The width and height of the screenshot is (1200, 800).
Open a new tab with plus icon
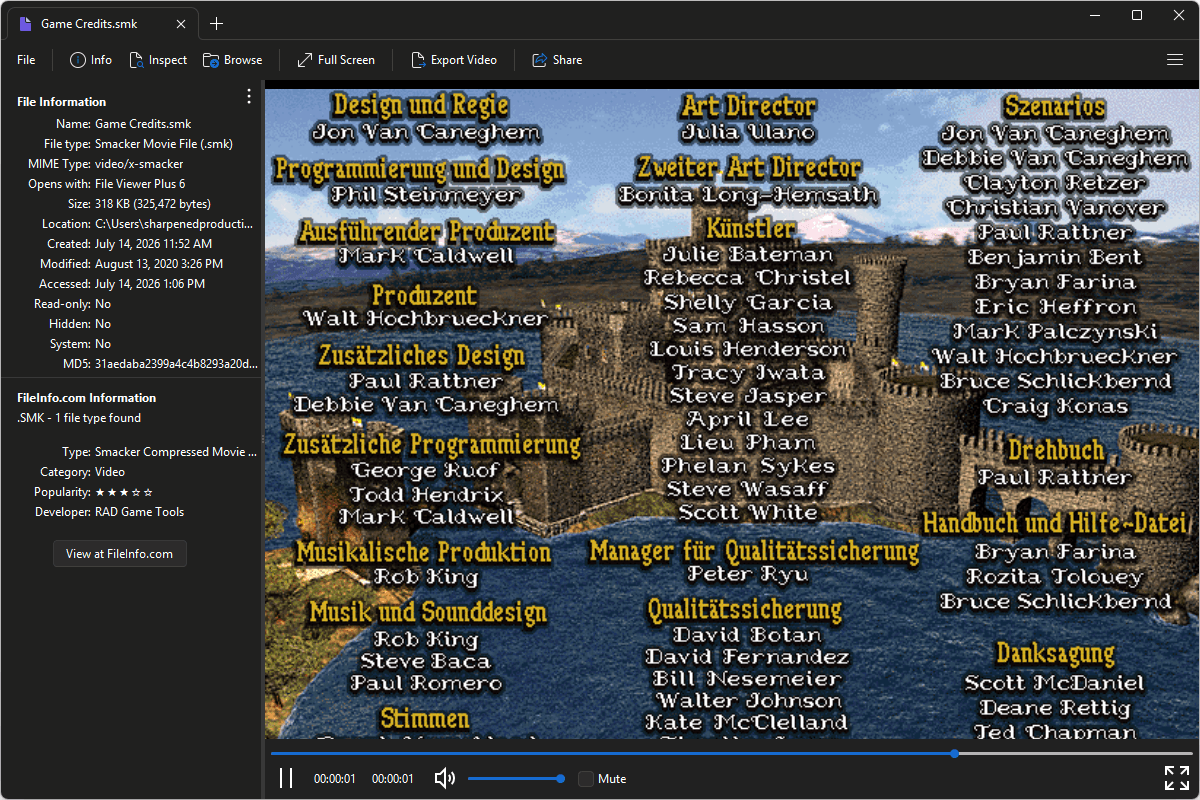[x=217, y=23]
